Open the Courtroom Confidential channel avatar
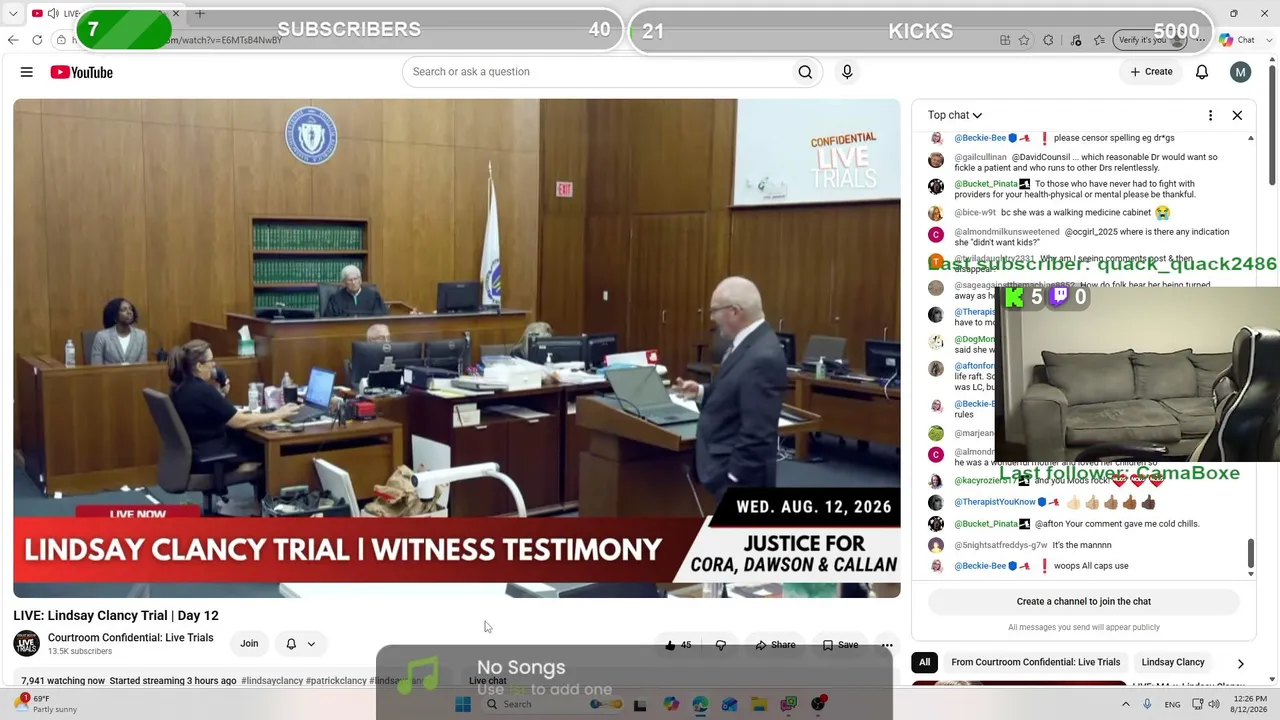The height and width of the screenshot is (720, 1280). pyautogui.click(x=27, y=644)
